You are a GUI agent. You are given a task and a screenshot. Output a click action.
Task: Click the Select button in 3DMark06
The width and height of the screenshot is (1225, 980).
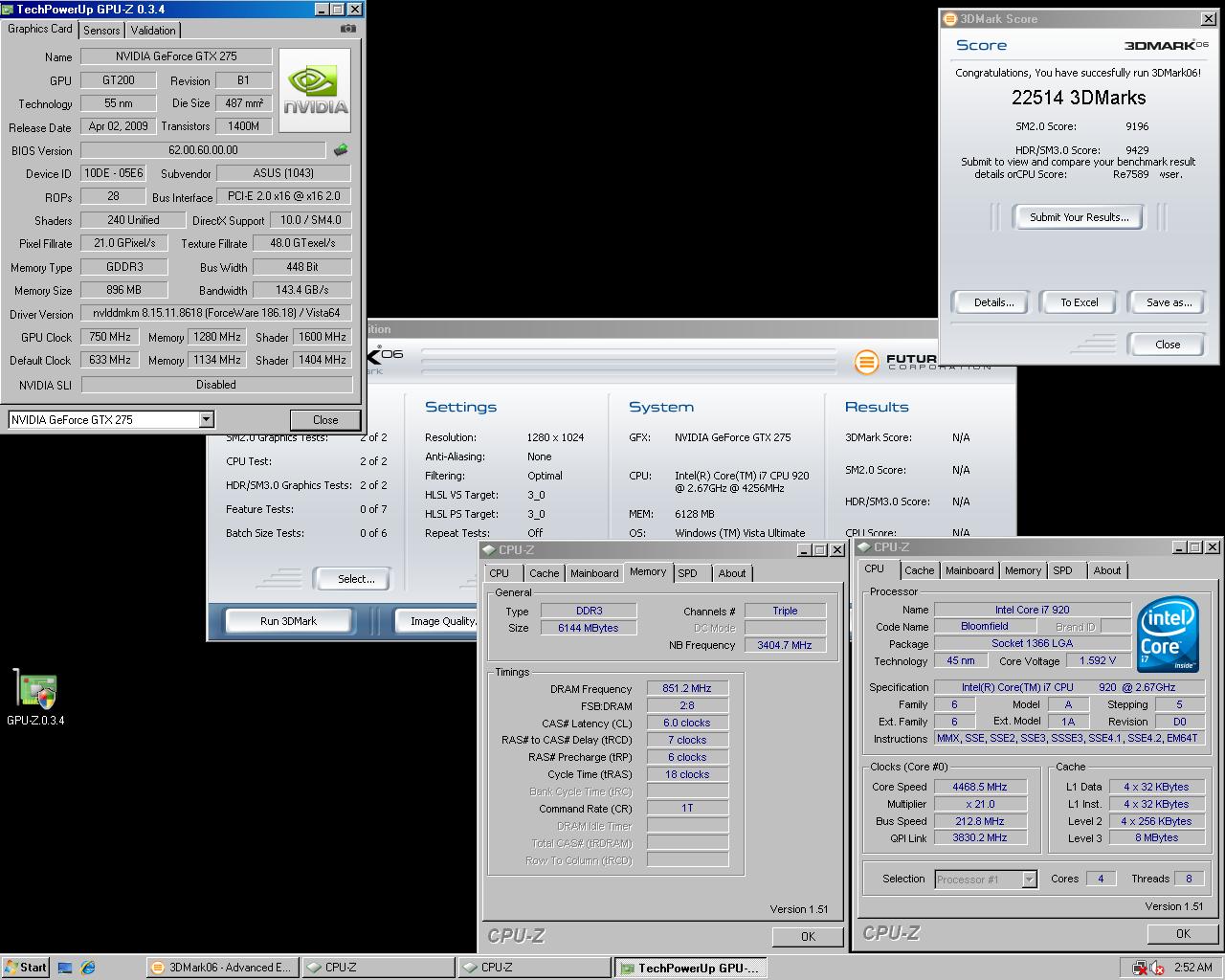(x=356, y=579)
